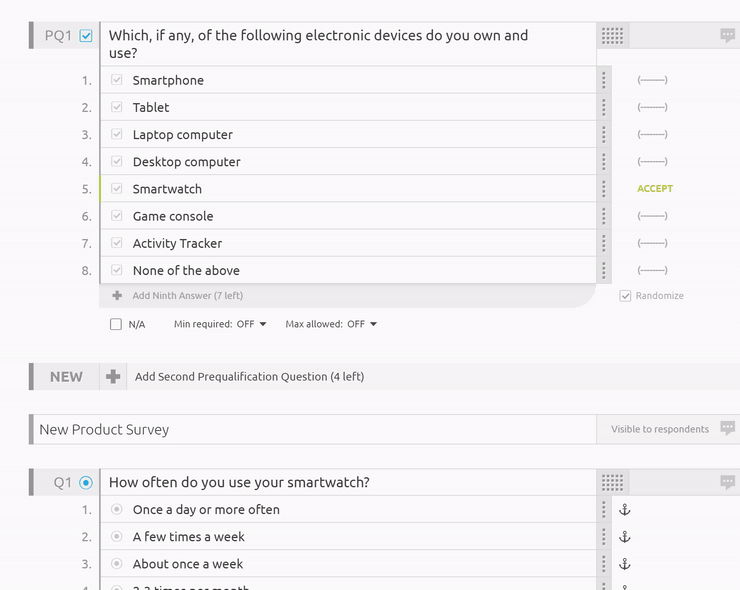Click the anchor icon for 'Once a day or more often'
This screenshot has width=740, height=590.
(x=625, y=510)
